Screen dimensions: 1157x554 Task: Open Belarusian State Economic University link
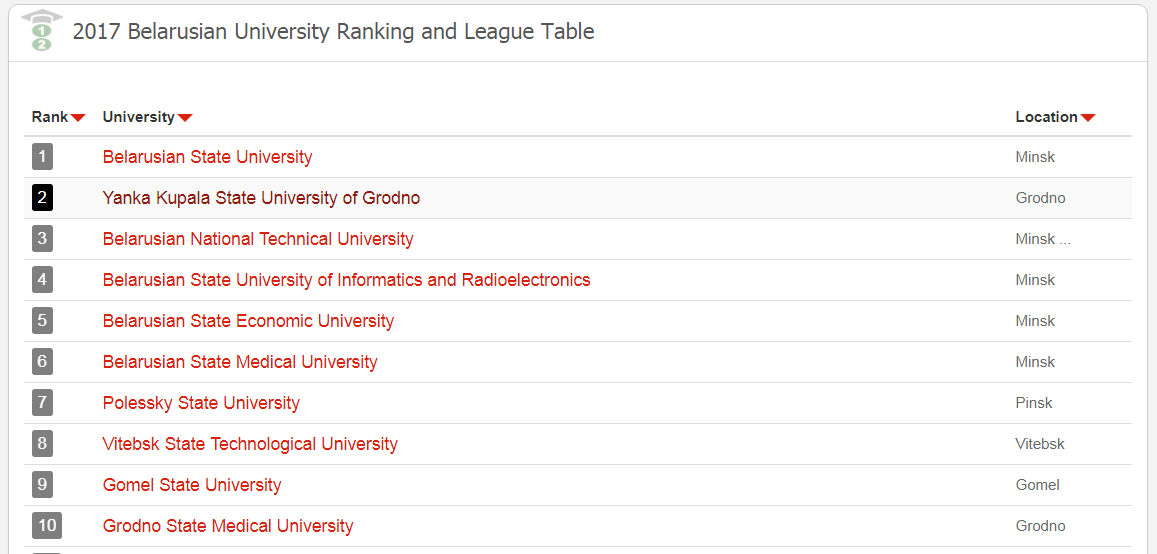coord(248,322)
